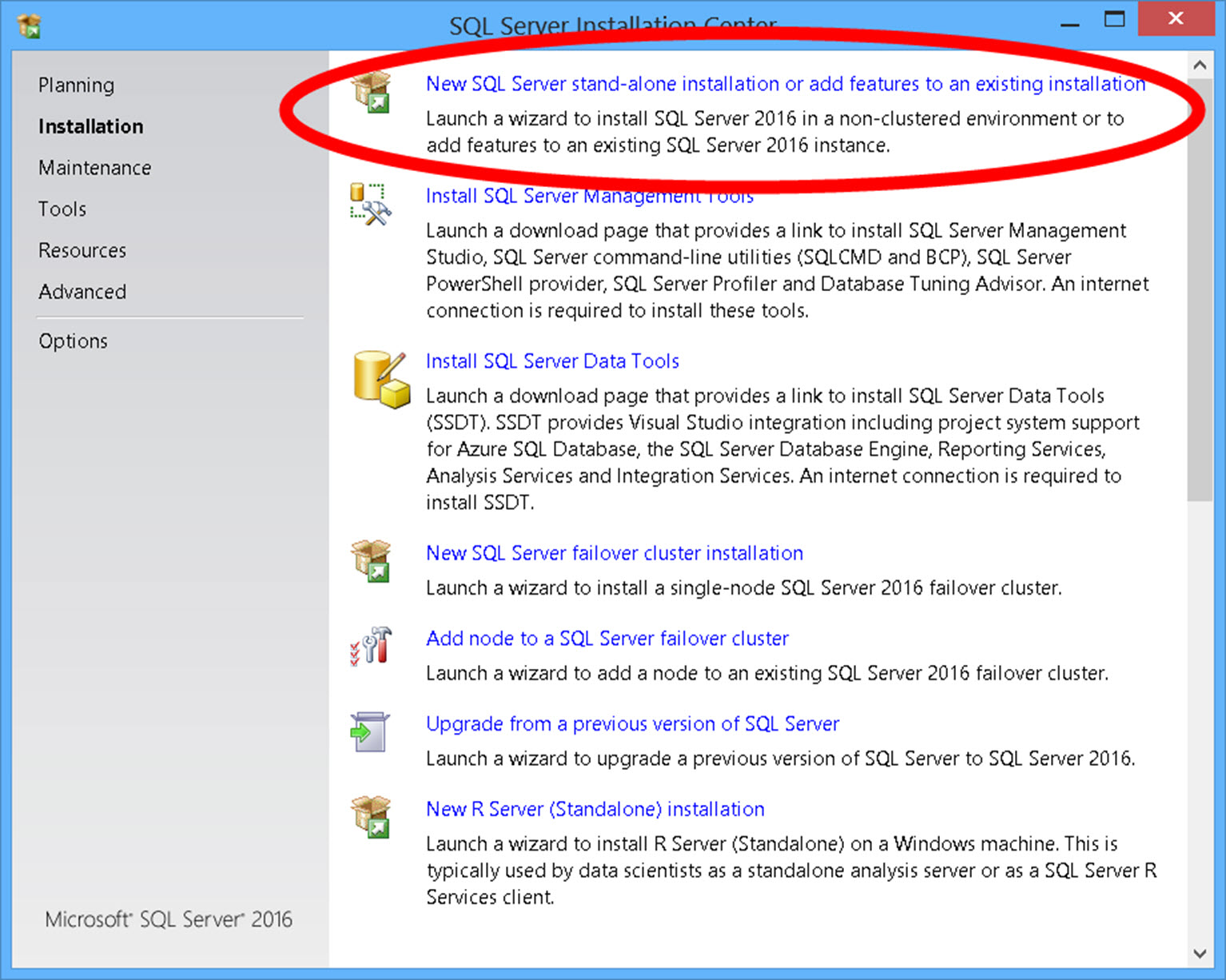The height and width of the screenshot is (980, 1226).
Task: Open the Resources page
Action: pos(82,251)
